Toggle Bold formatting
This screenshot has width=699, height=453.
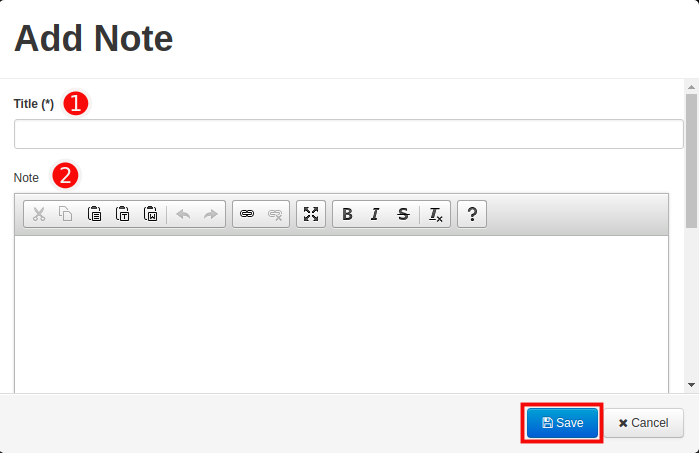[x=347, y=214]
